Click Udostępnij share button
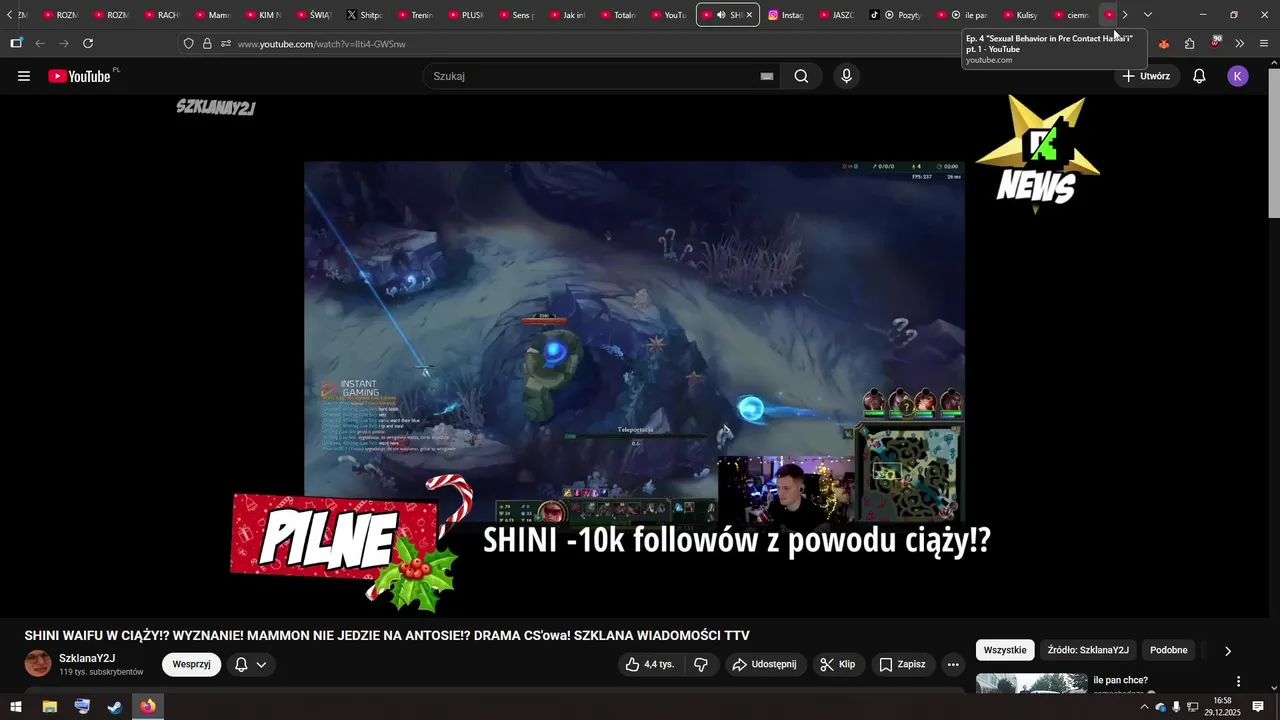This screenshot has width=1280, height=720. click(x=764, y=664)
